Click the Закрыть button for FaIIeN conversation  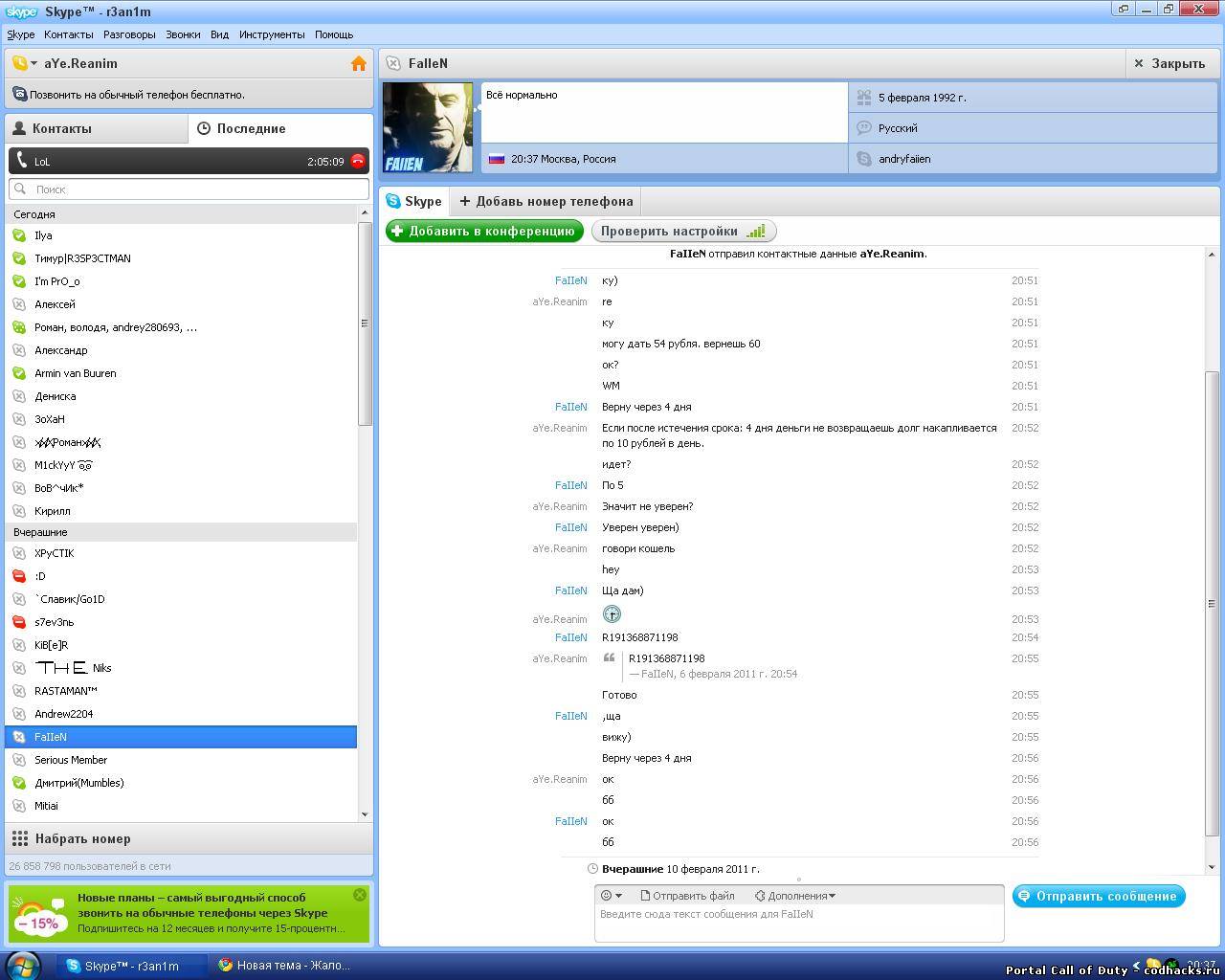point(1170,63)
